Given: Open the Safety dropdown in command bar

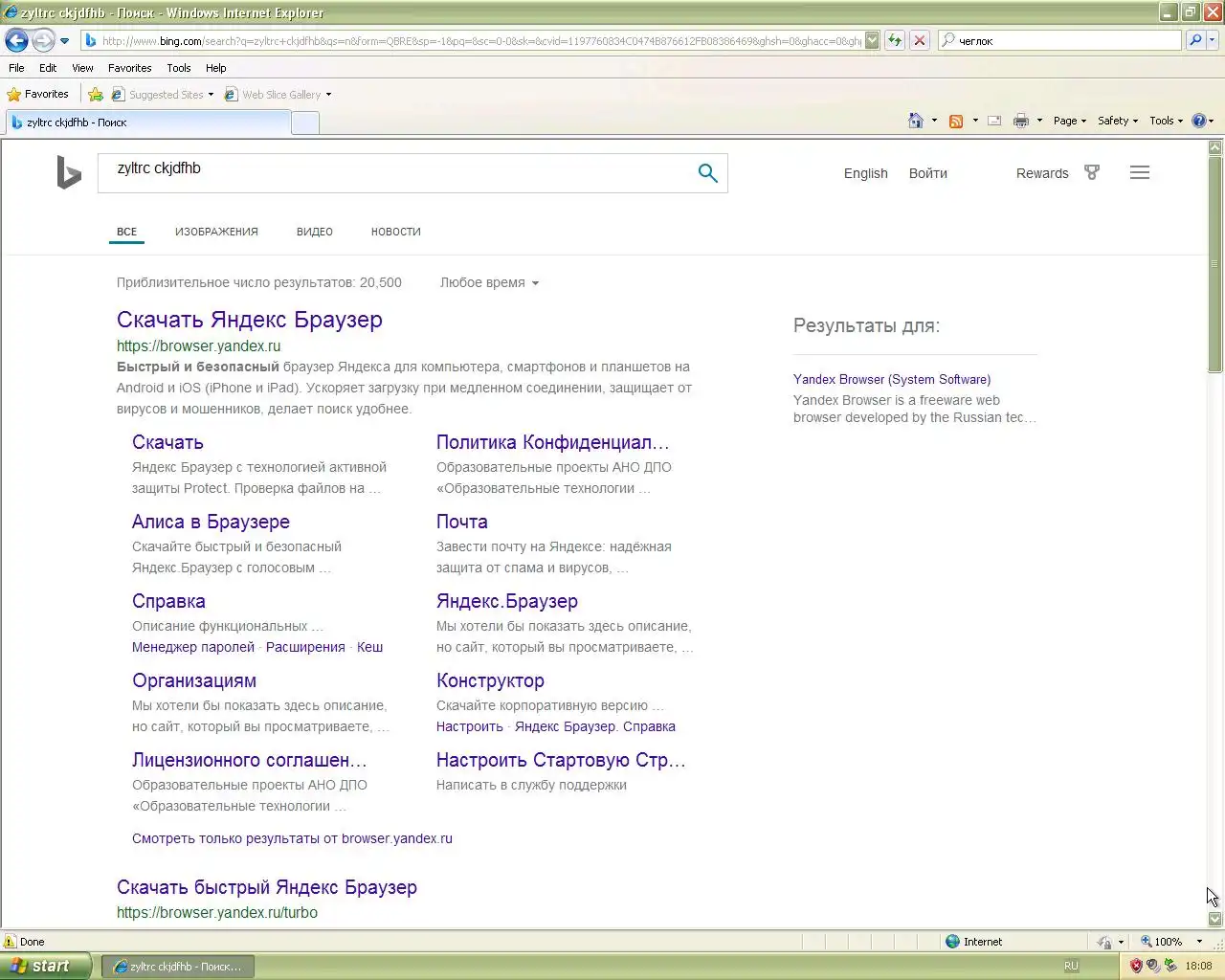Looking at the screenshot, I should click(1118, 121).
